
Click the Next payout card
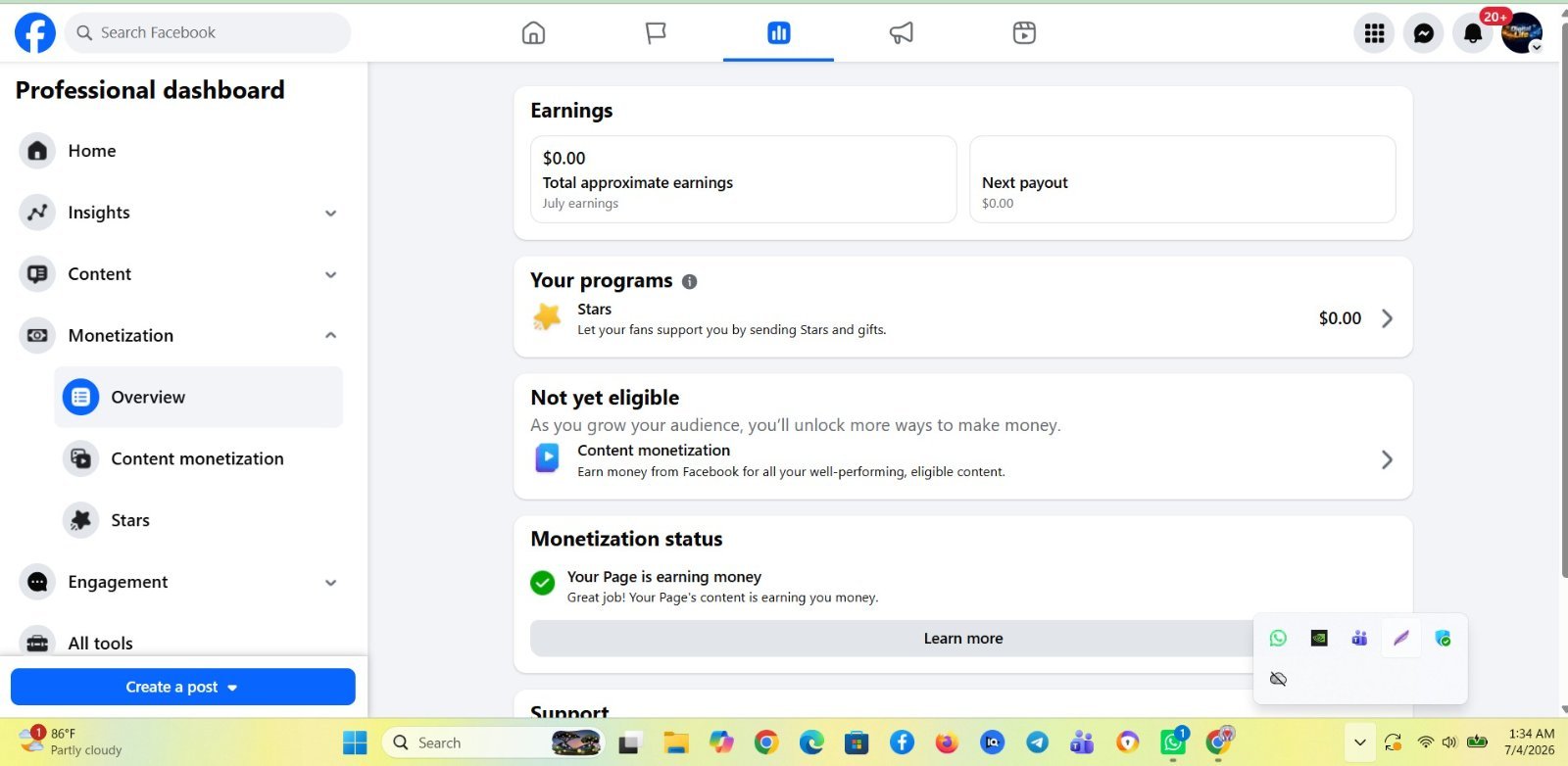(1183, 179)
